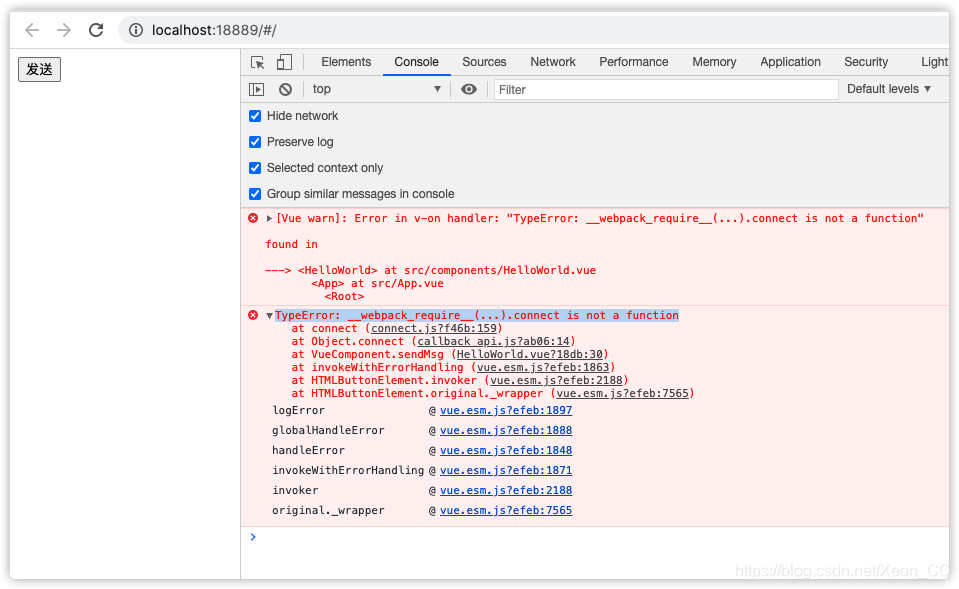Open the top execution context dropdown
959x589 pixels.
pos(375,89)
